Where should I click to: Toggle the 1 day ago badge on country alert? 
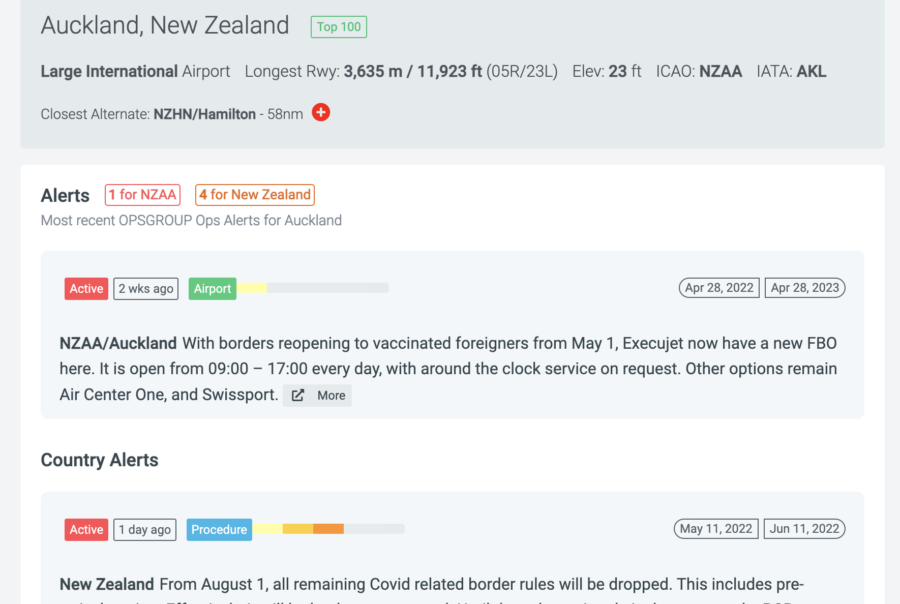click(x=146, y=529)
